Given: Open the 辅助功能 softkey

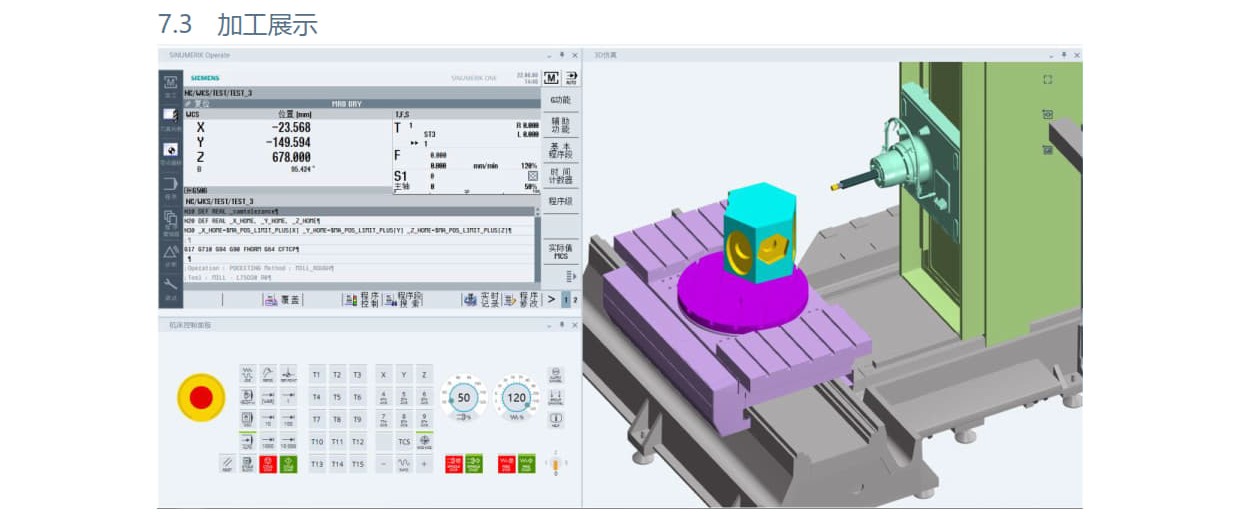Looking at the screenshot, I should [x=561, y=124].
